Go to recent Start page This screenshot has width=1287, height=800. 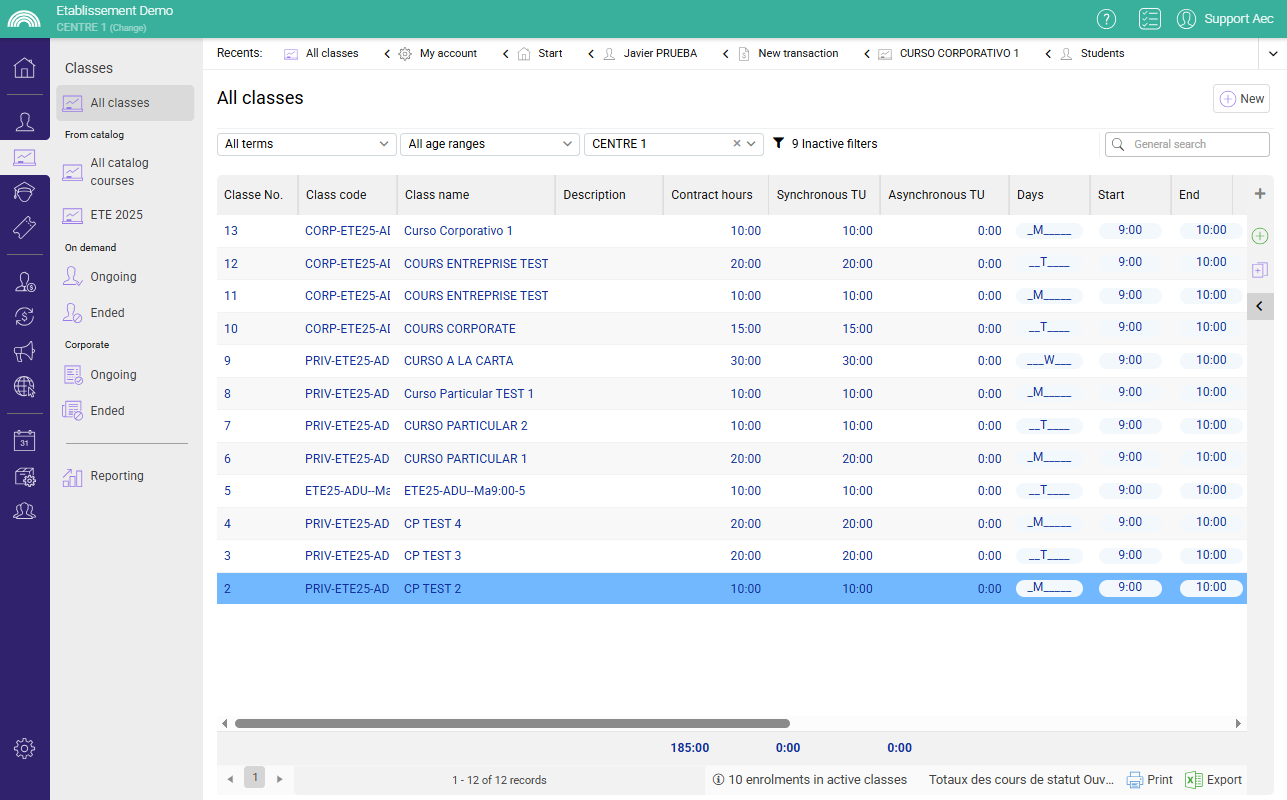point(539,54)
